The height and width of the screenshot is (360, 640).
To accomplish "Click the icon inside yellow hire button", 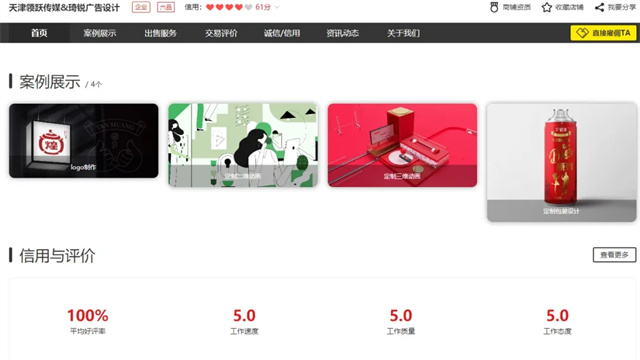I will pyautogui.click(x=582, y=33).
